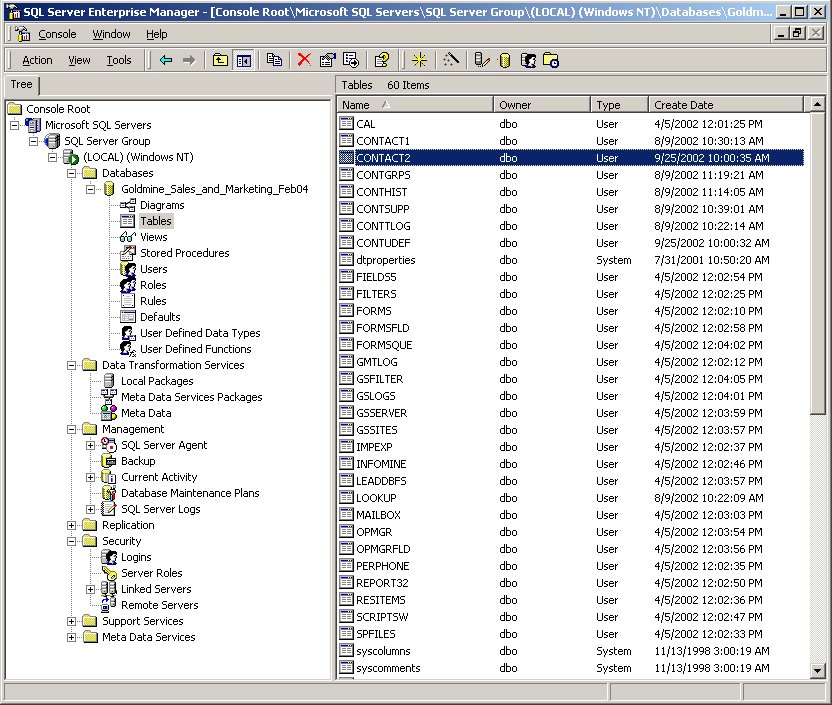This screenshot has height=705, width=832.
Task: Click the red Delete X icon
Action: click(304, 60)
